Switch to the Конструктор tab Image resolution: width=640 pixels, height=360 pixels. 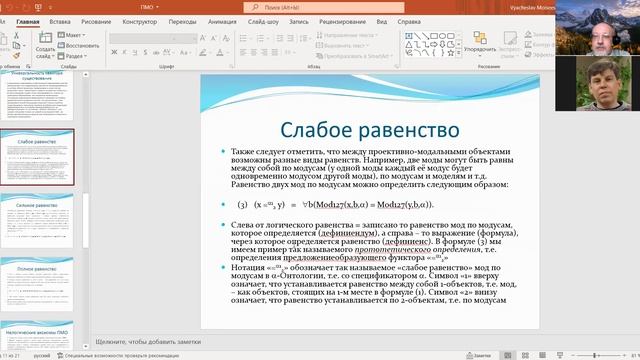tap(140, 22)
